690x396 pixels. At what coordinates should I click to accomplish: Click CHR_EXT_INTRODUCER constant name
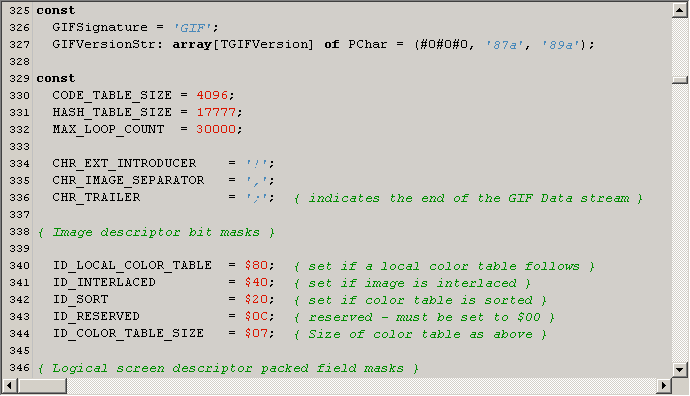pos(124,163)
